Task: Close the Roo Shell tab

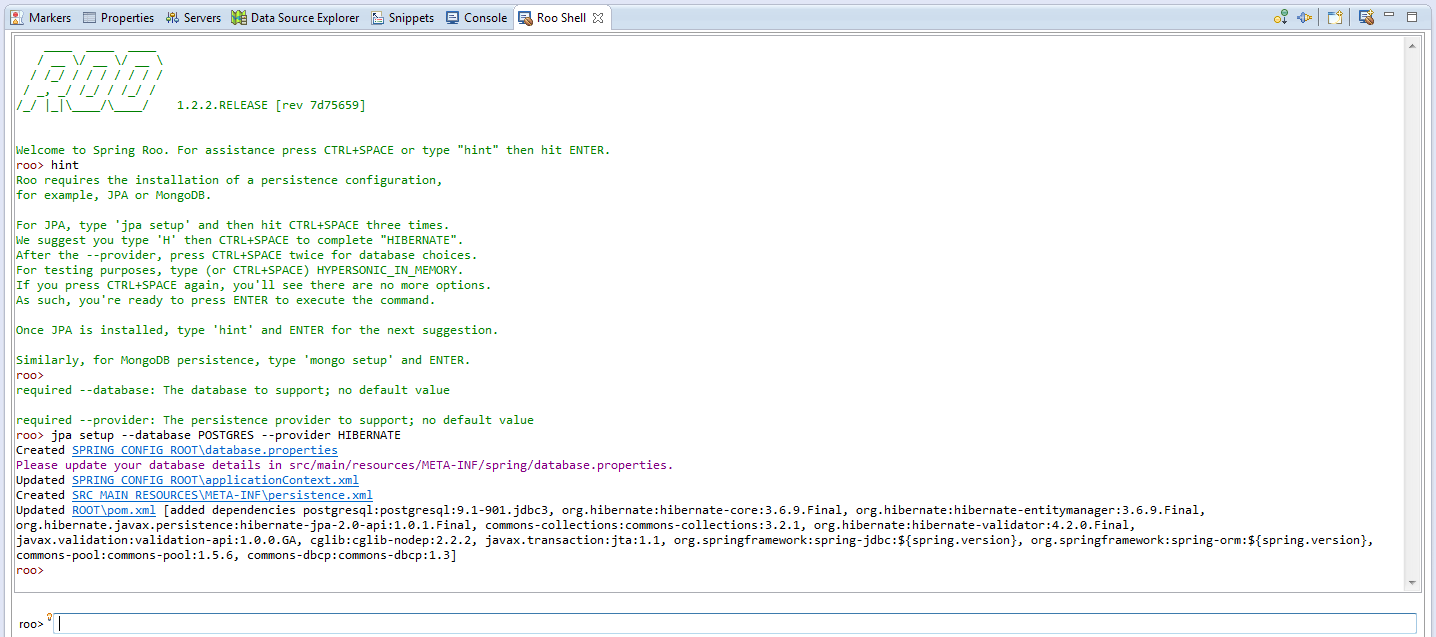Action: click(598, 18)
